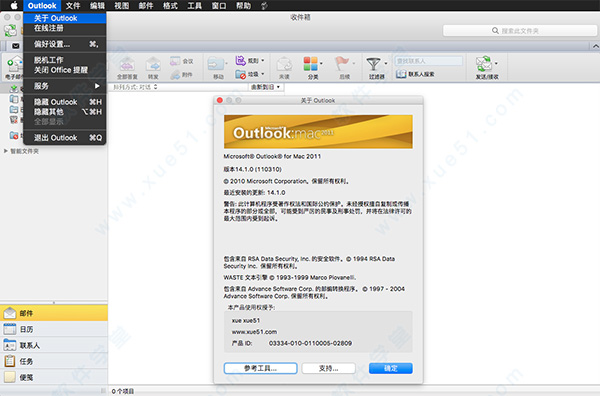Click the Filters funnel icon
This screenshot has height=396, width=600.
pyautogui.click(x=373, y=64)
